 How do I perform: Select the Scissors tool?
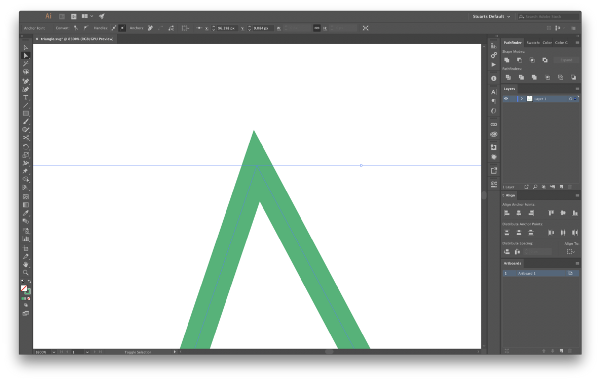[x=26, y=138]
